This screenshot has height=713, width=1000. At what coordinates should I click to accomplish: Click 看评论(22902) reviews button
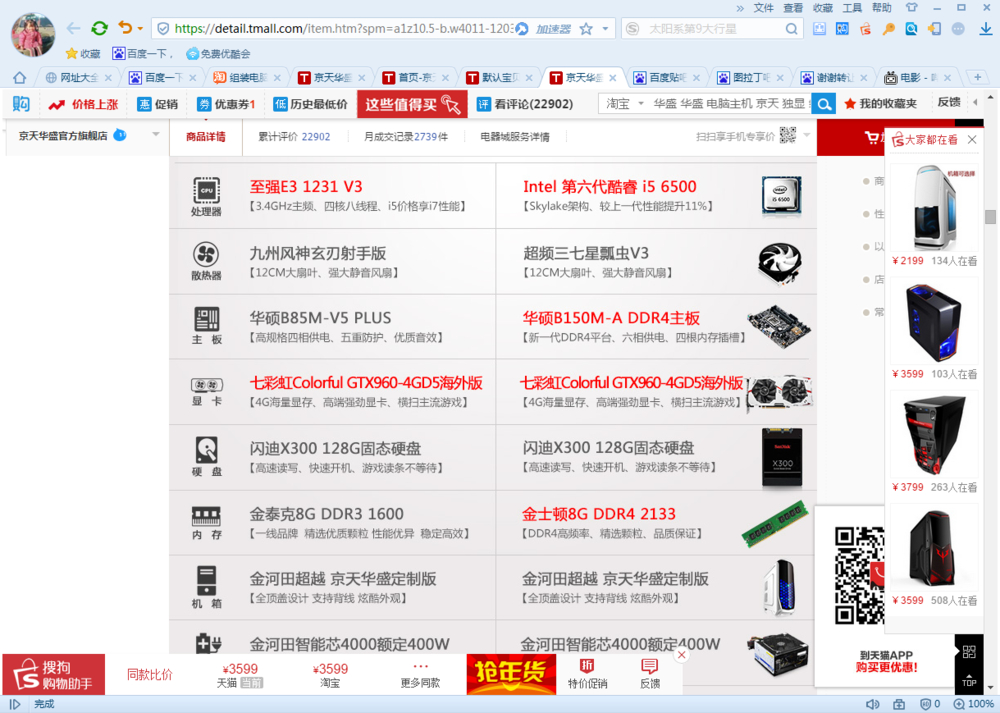526,104
